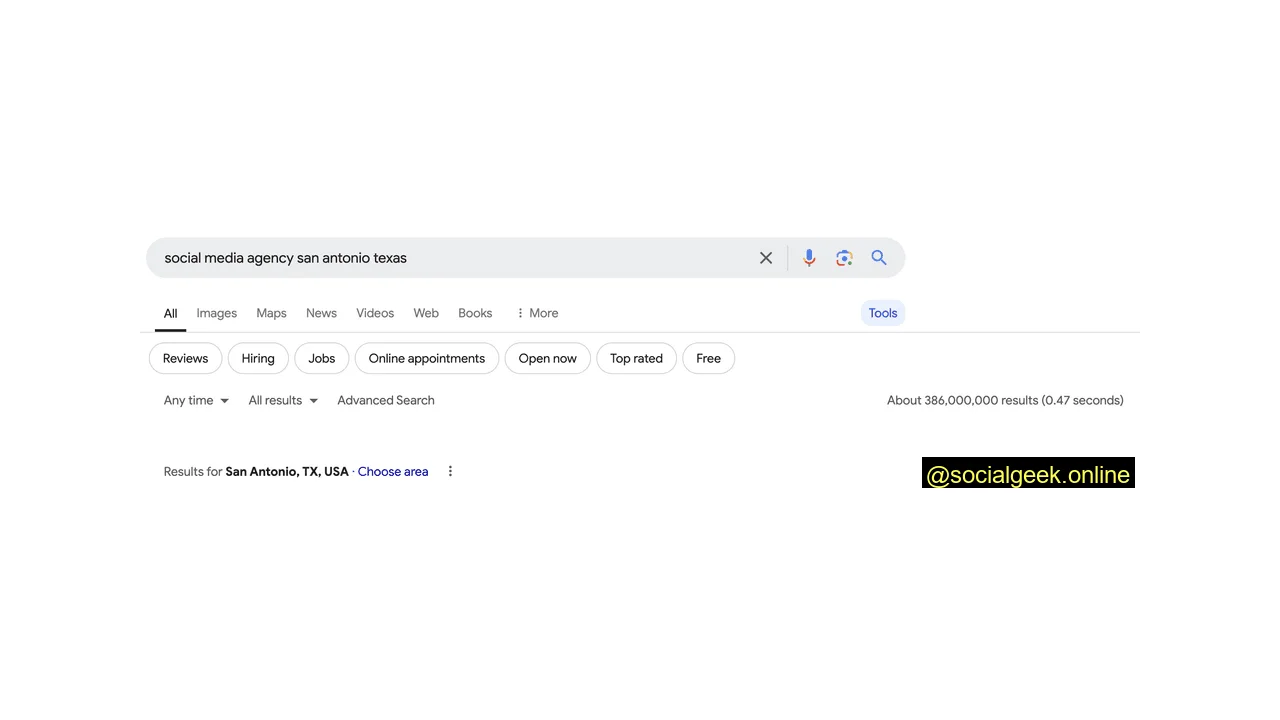The height and width of the screenshot is (720, 1280).
Task: Click the magnifying glass search icon
Action: coord(879,258)
